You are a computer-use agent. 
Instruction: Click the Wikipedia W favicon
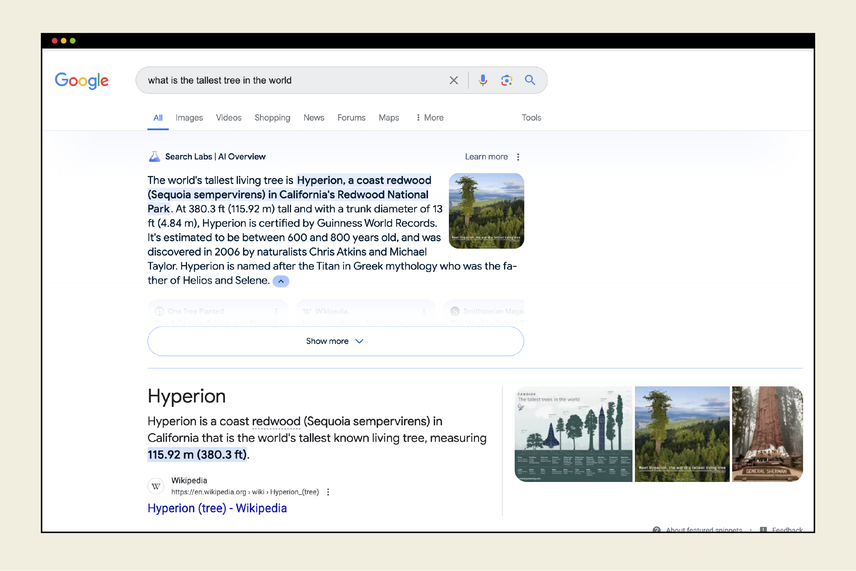156,486
